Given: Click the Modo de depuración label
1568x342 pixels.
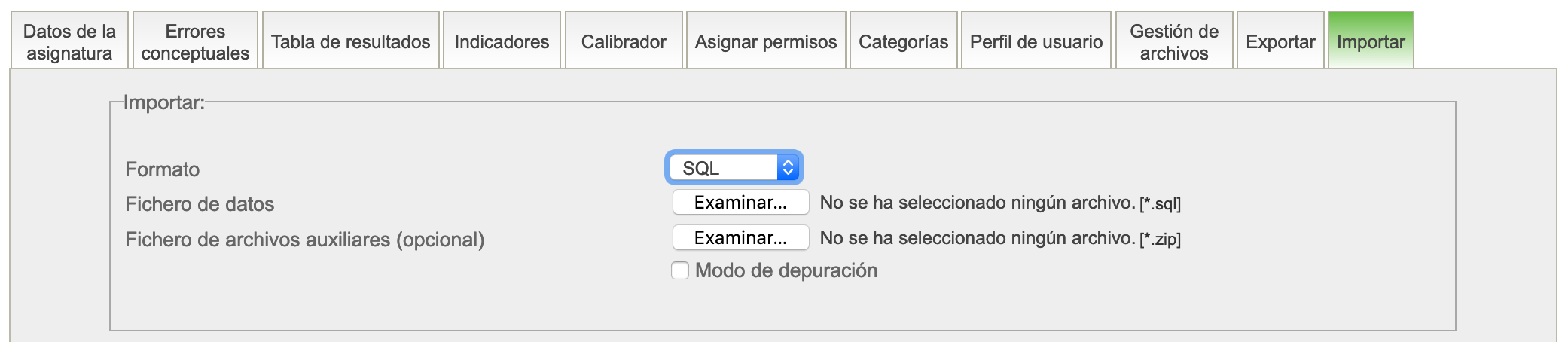Looking at the screenshot, I should pos(786,270).
